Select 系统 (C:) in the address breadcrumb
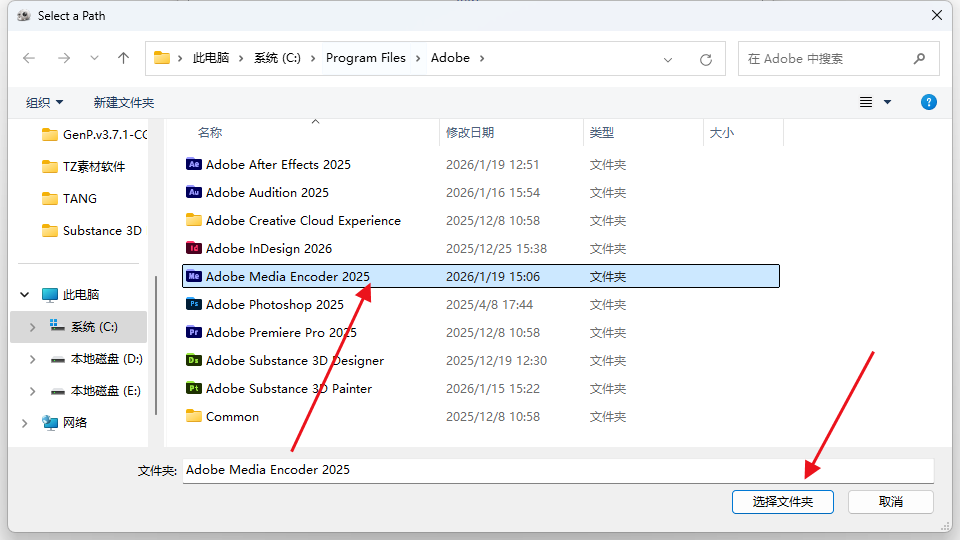Image resolution: width=960 pixels, height=540 pixels. (x=277, y=58)
